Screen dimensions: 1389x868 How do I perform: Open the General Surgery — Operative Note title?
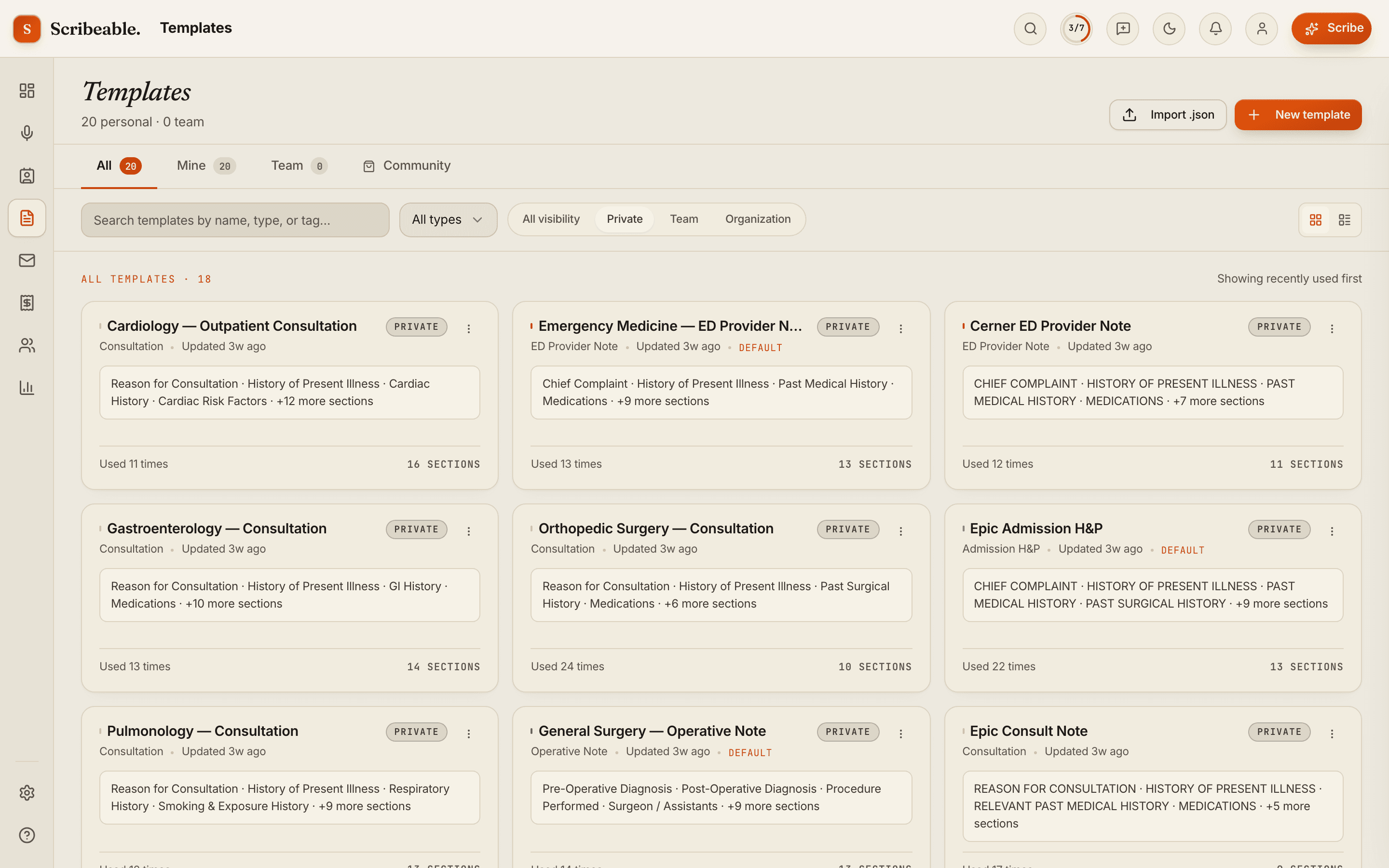pyautogui.click(x=652, y=732)
